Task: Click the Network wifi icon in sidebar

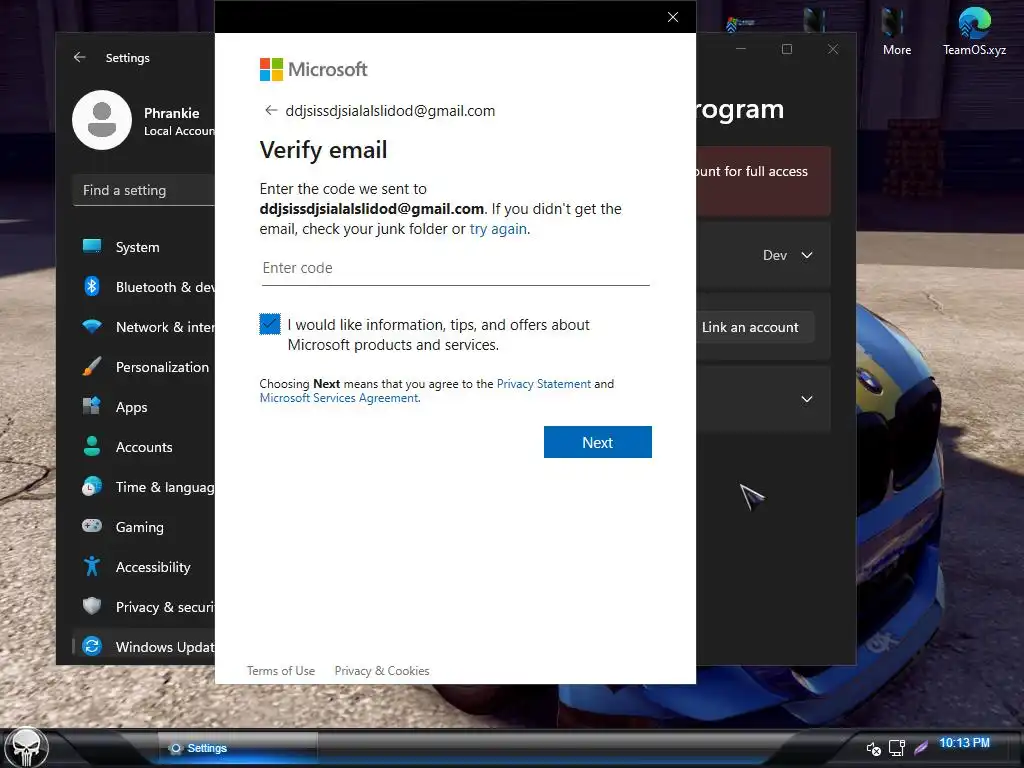Action: pos(92,326)
